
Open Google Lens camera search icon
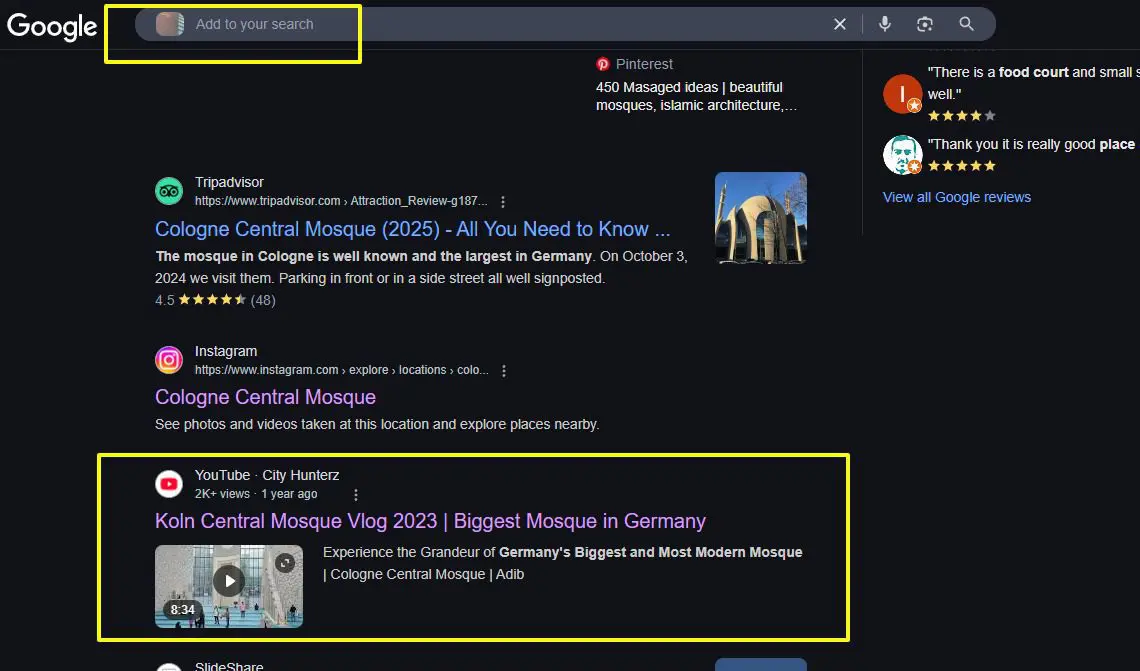[925, 24]
